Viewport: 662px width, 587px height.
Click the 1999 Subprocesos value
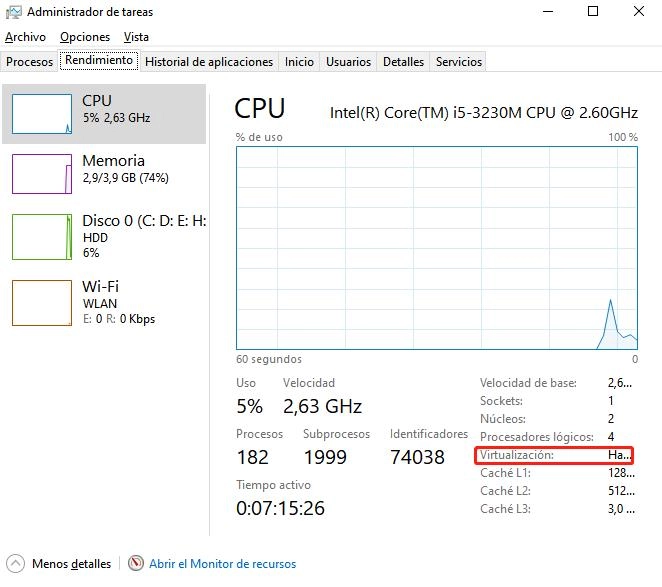325,457
